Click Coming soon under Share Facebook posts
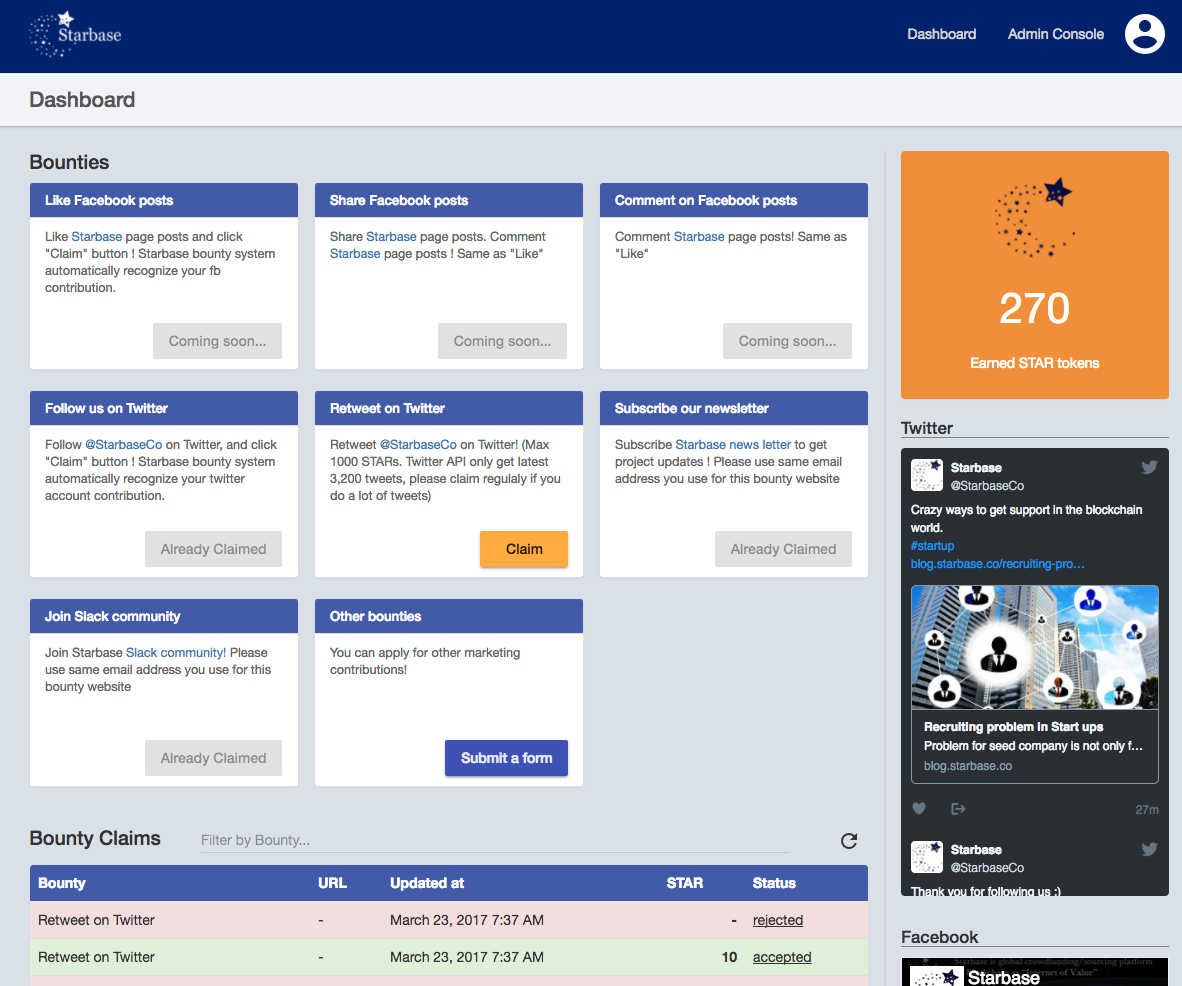The image size is (1182, 986). (502, 341)
